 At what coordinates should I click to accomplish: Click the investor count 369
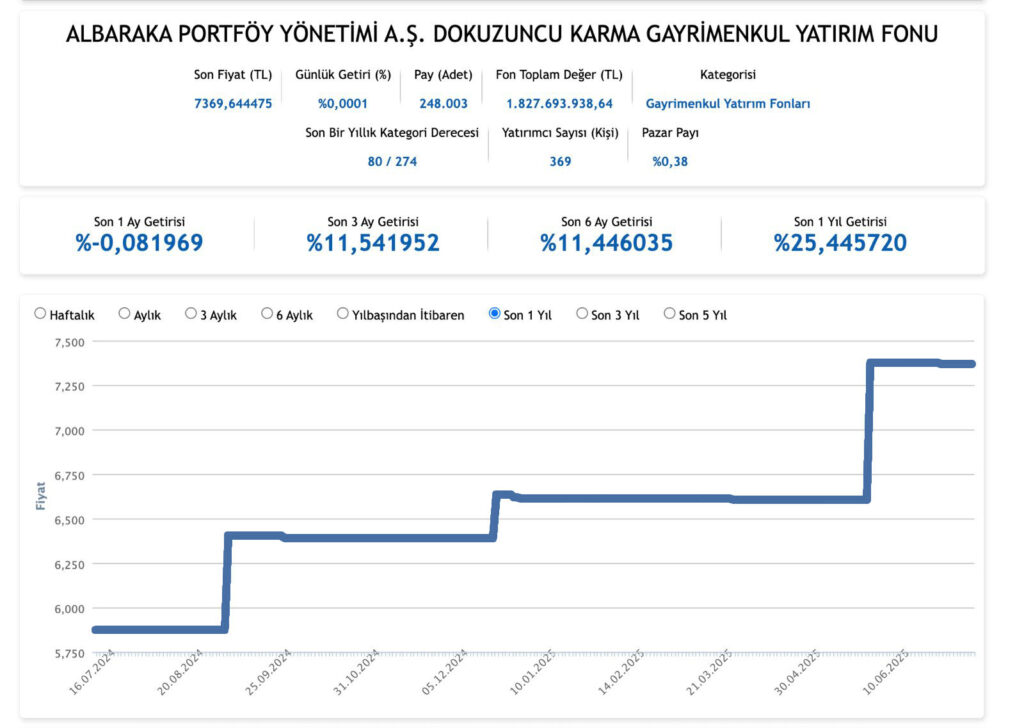[x=560, y=161]
